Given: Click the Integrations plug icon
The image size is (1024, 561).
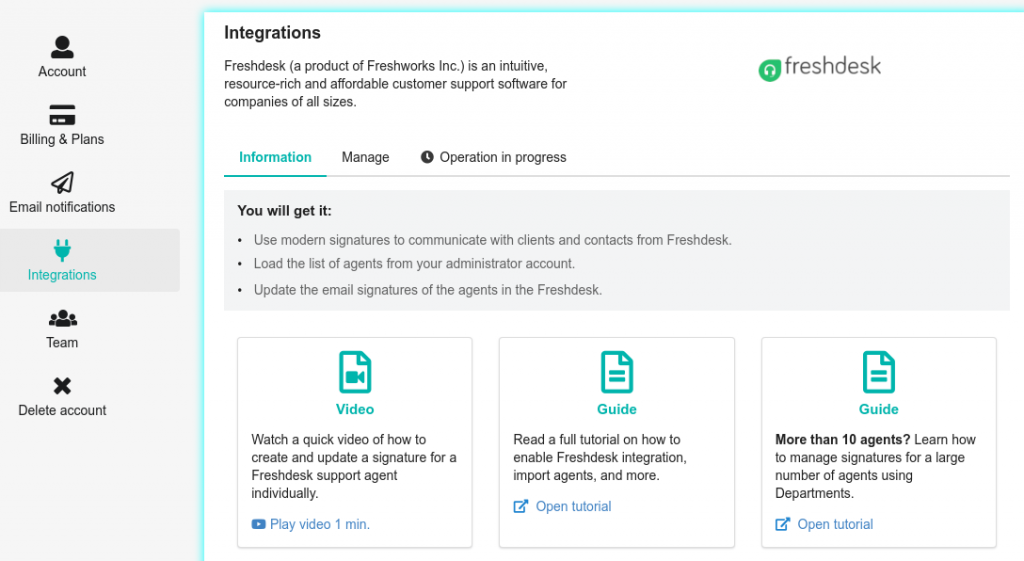Looking at the screenshot, I should click(x=62, y=250).
